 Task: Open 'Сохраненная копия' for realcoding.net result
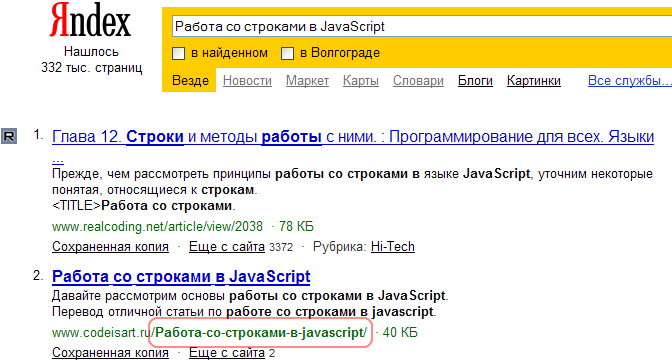tap(110, 247)
